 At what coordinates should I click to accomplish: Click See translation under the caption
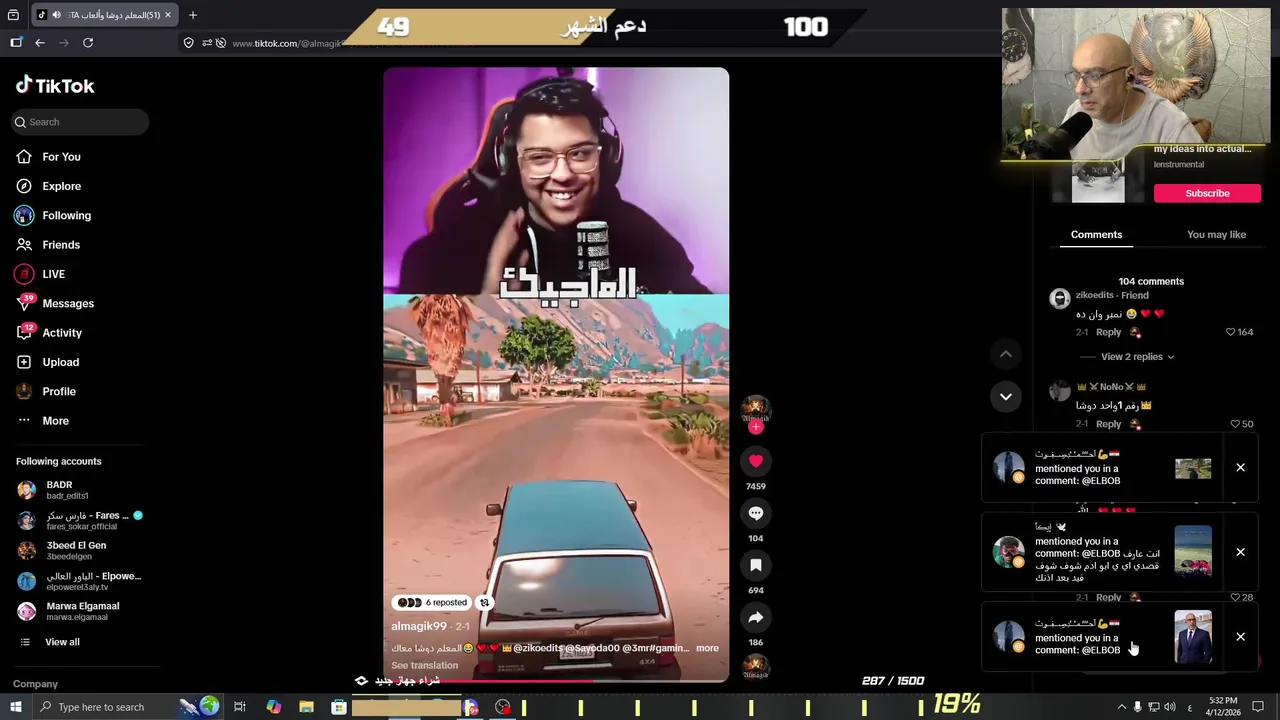pyautogui.click(x=424, y=665)
